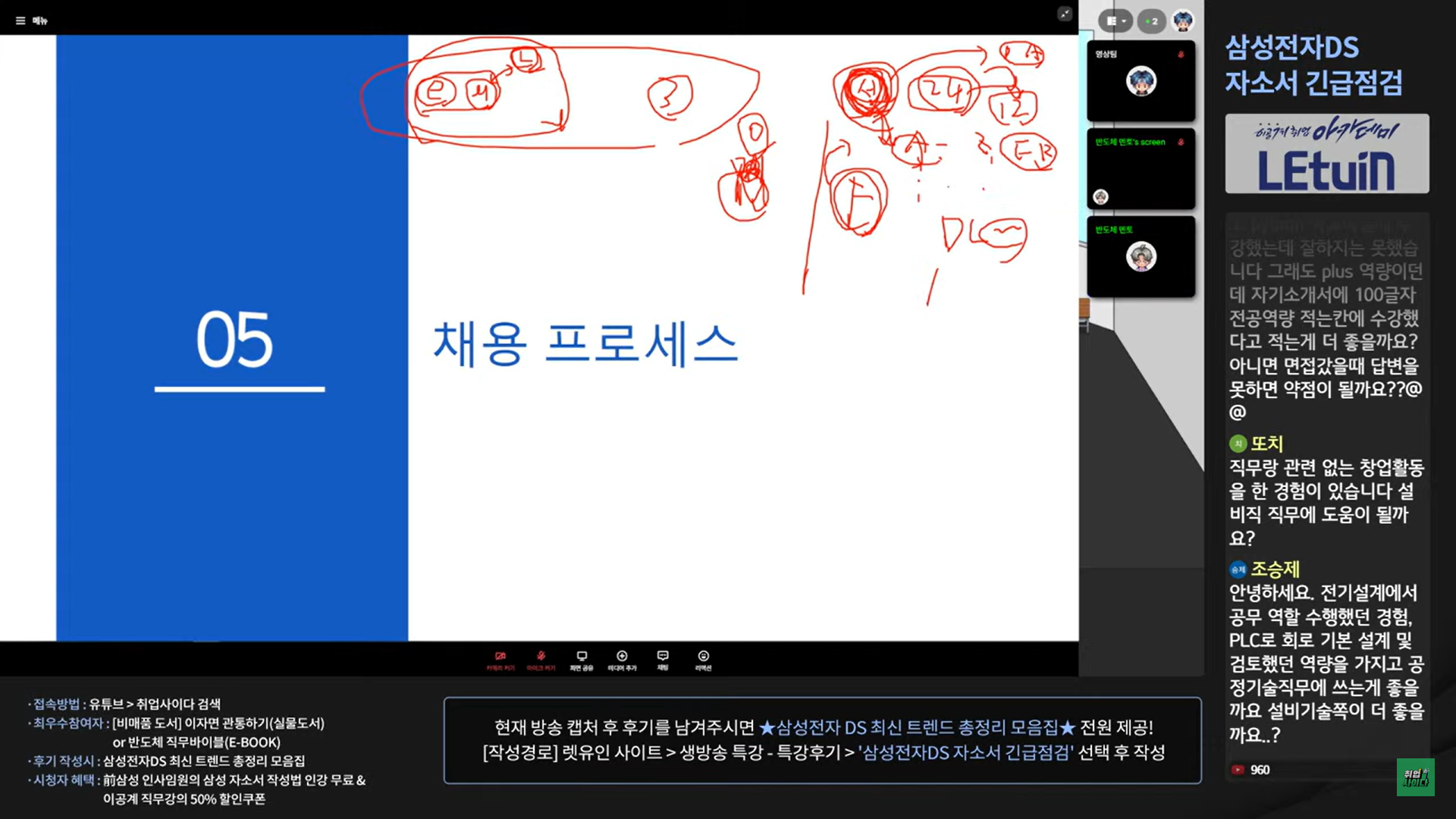Click the 메뉴 label in top bar
The width and height of the screenshot is (1456, 819).
40,20
